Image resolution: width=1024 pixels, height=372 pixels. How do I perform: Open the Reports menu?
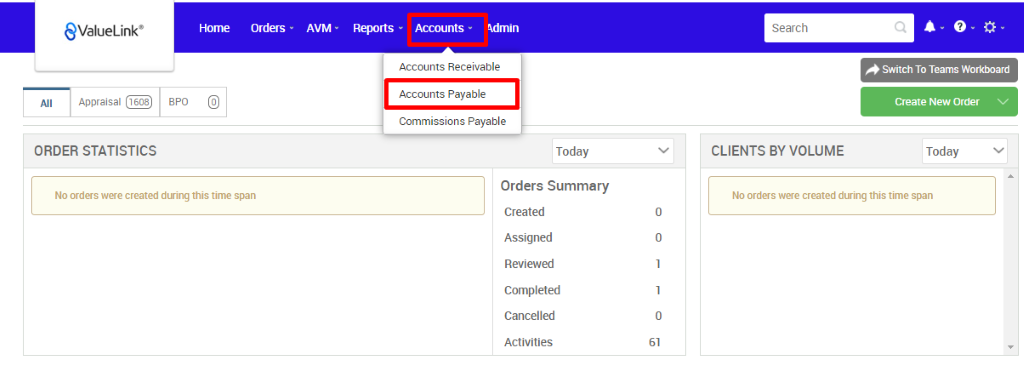[377, 28]
